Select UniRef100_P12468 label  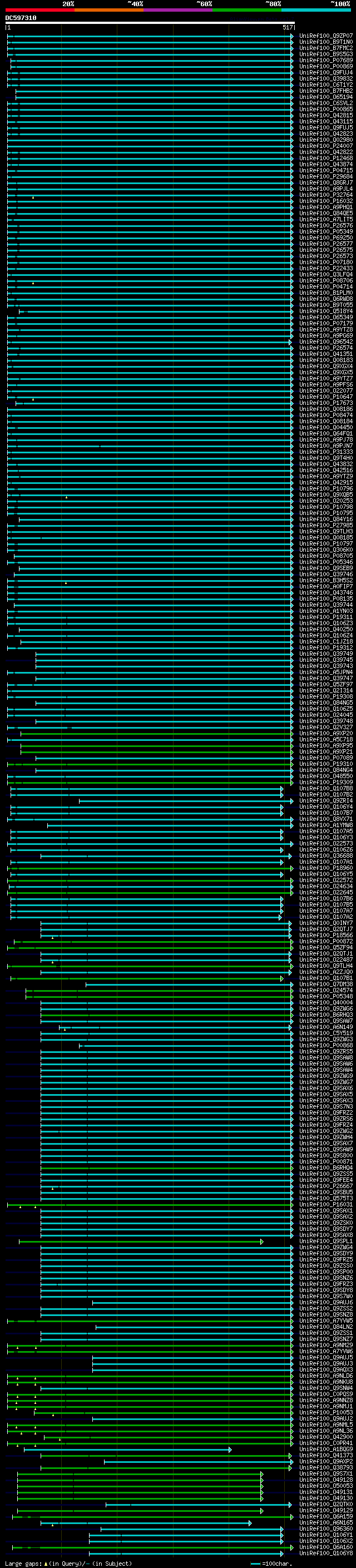pyautogui.click(x=326, y=159)
